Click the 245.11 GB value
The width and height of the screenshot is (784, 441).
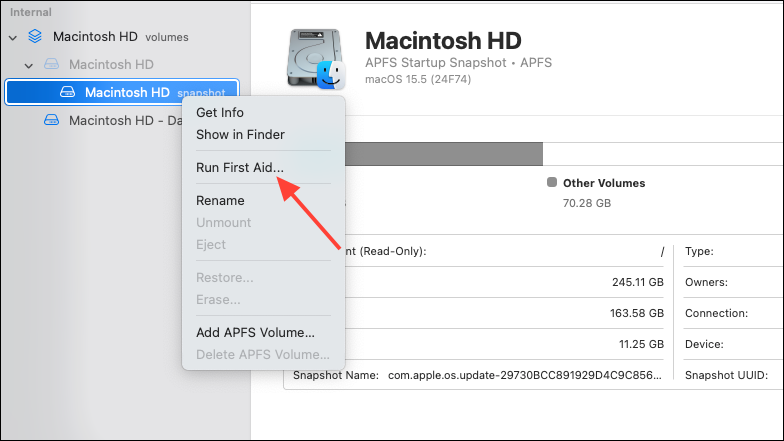coord(638,282)
